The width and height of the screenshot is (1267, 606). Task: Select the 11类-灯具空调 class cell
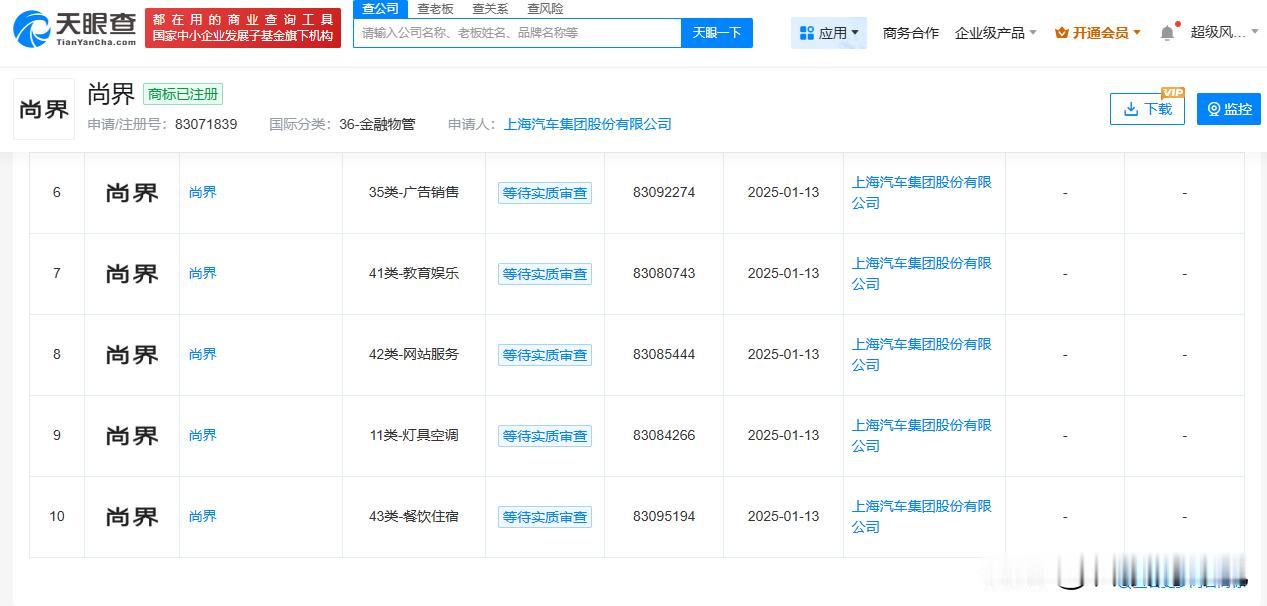(x=414, y=435)
